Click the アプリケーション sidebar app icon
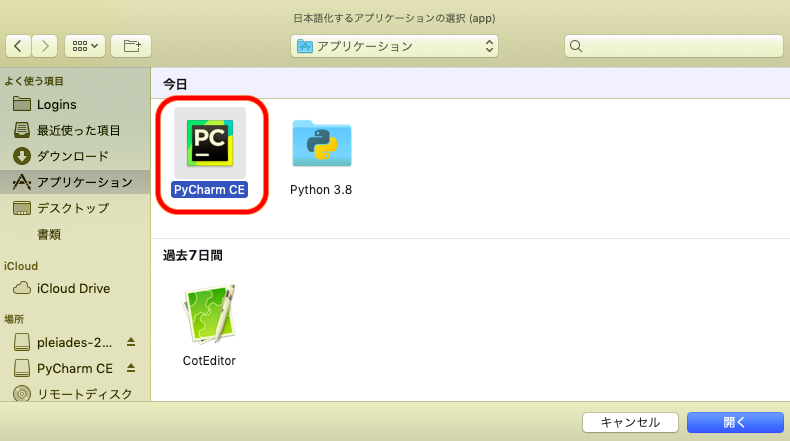Viewport: 790px width, 441px height. tap(22, 182)
